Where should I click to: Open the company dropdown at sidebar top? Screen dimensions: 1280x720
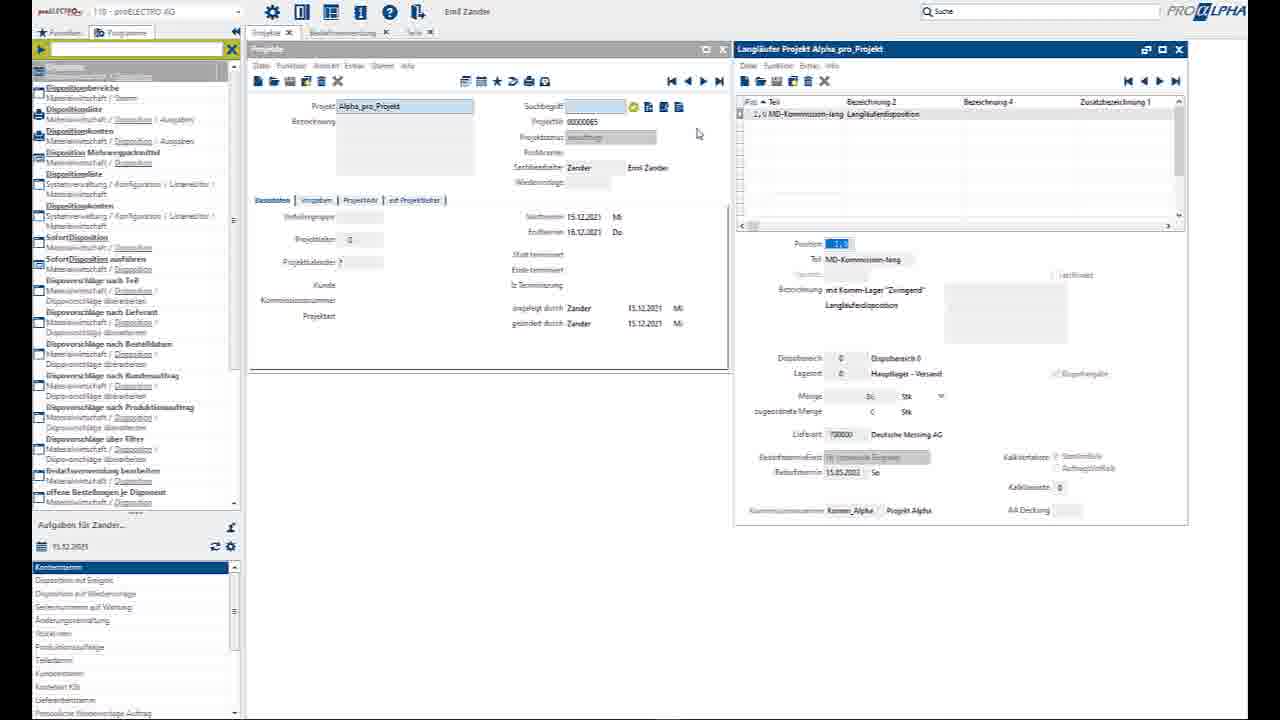[x=236, y=12]
